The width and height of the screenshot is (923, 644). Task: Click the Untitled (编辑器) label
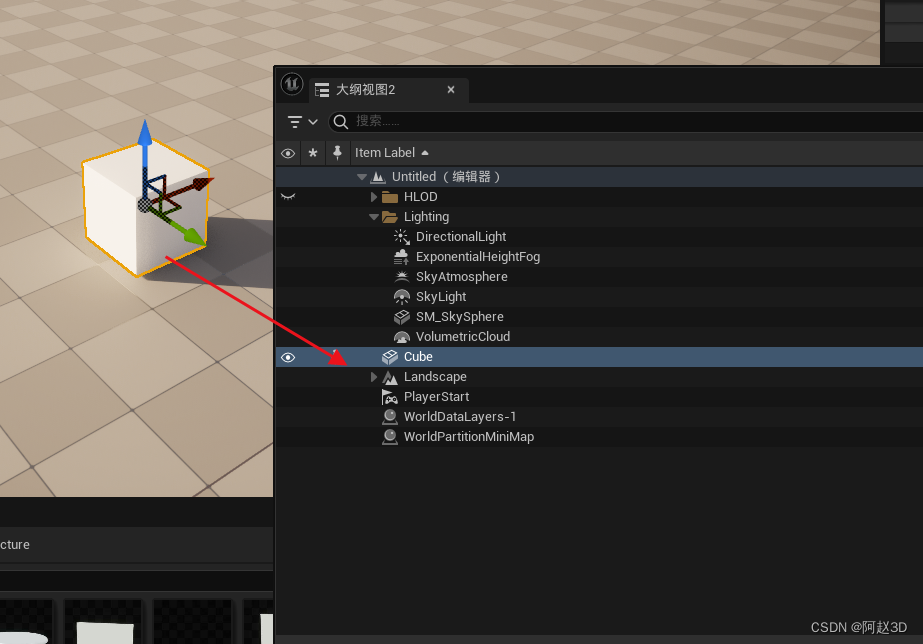point(446,177)
